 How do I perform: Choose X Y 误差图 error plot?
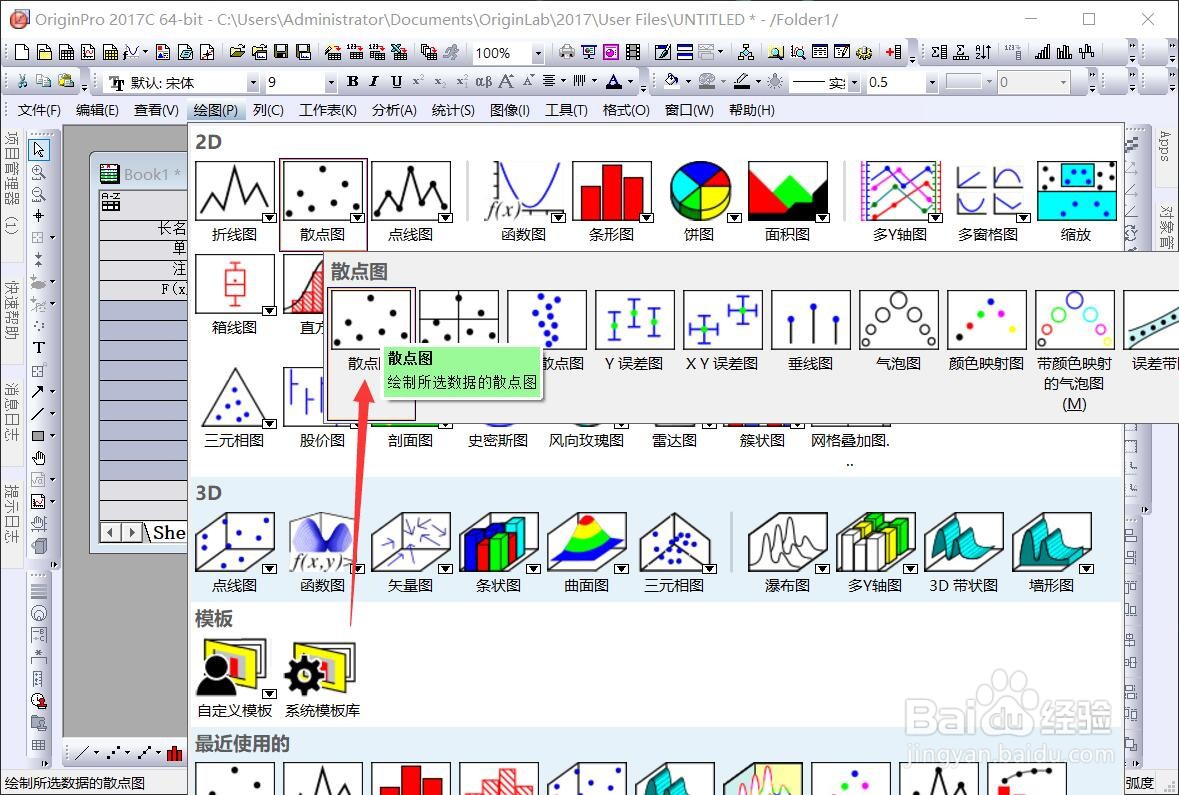pyautogui.click(x=722, y=320)
